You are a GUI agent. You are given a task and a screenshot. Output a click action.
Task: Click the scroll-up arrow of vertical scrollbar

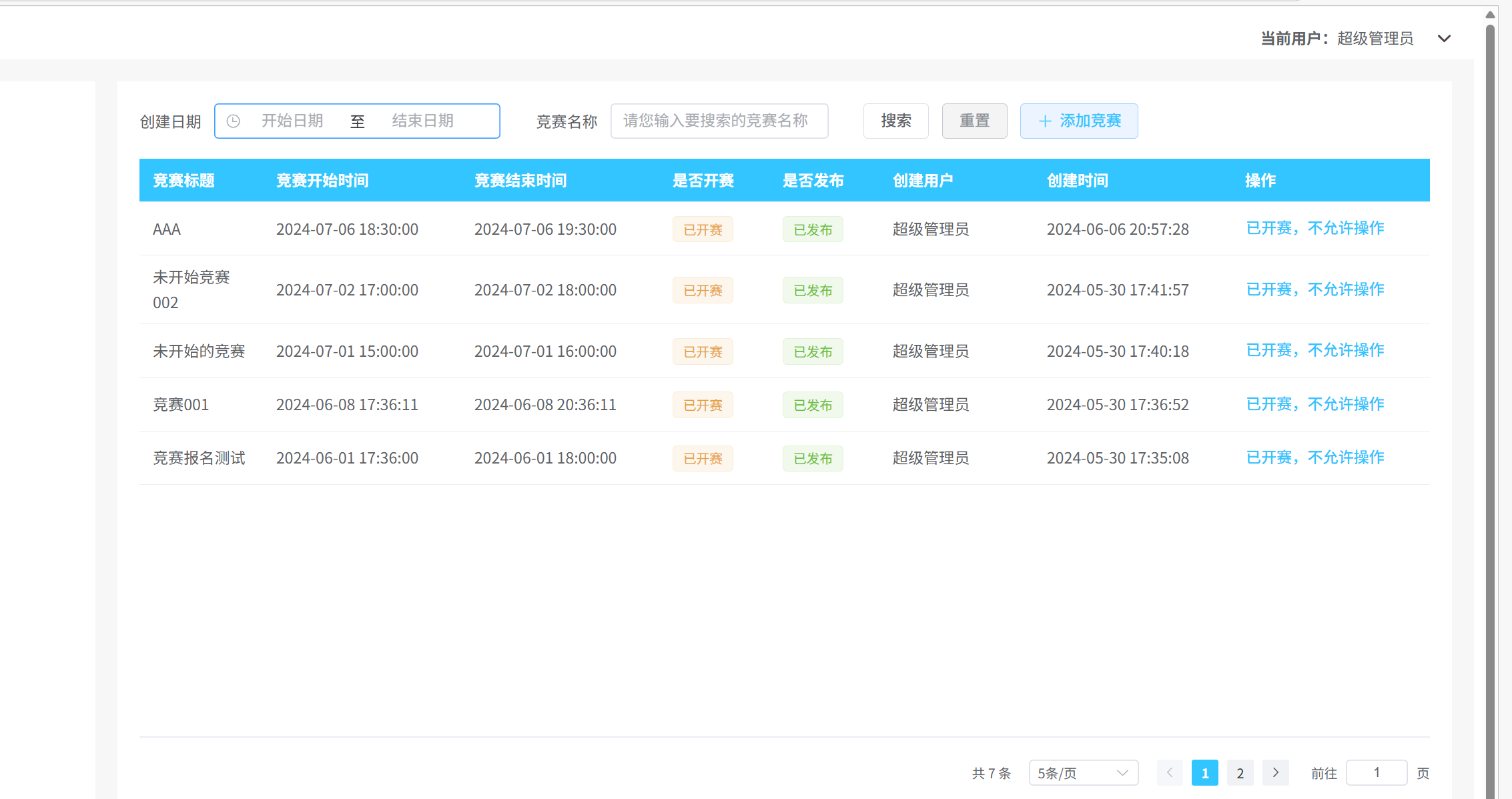(1490, 15)
